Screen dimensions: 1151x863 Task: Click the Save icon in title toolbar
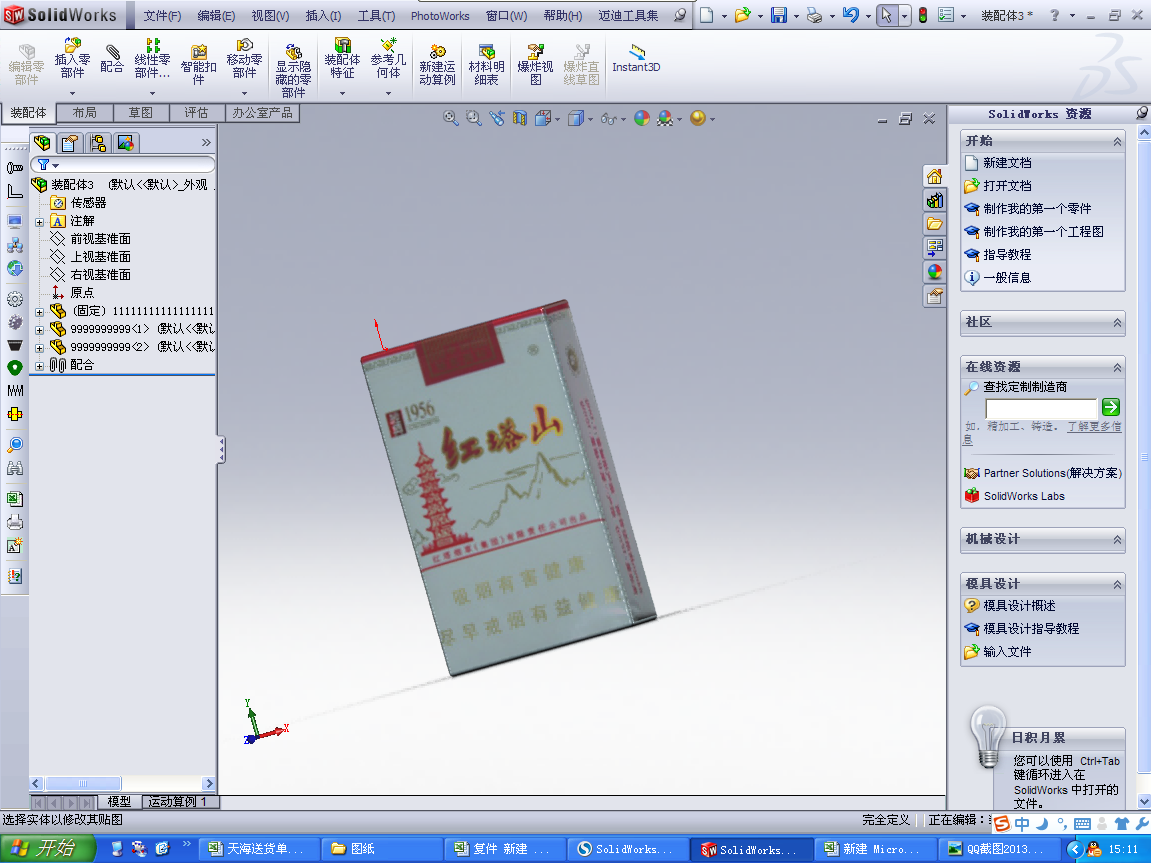tap(779, 15)
